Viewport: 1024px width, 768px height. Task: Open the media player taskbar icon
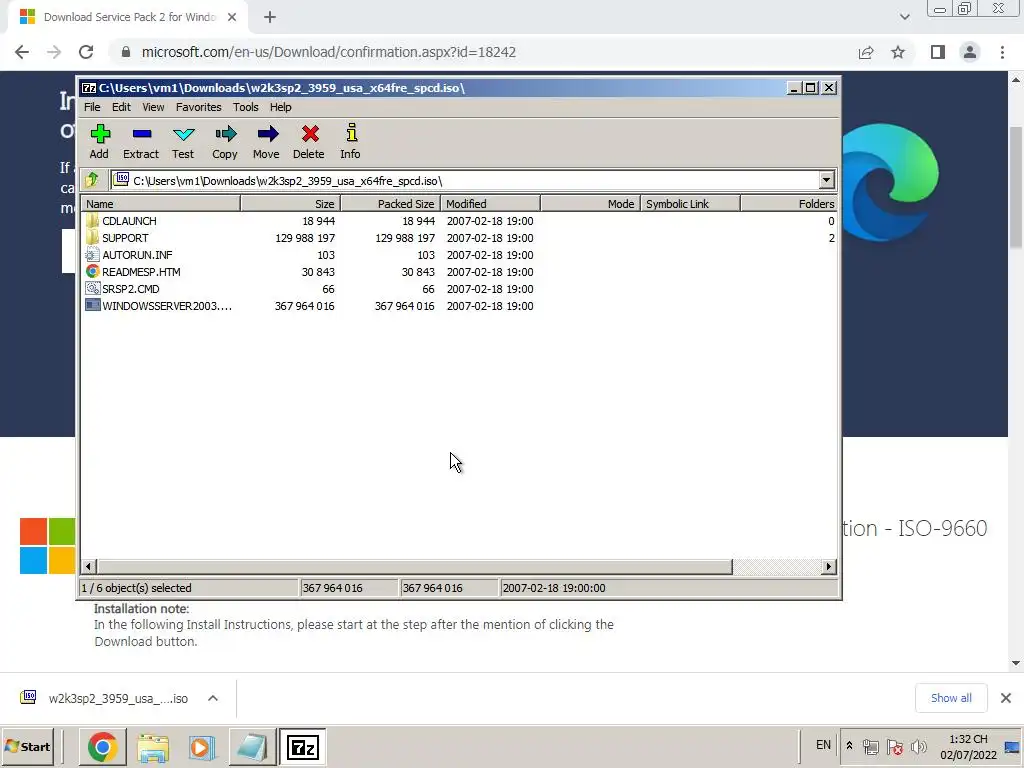coord(202,747)
